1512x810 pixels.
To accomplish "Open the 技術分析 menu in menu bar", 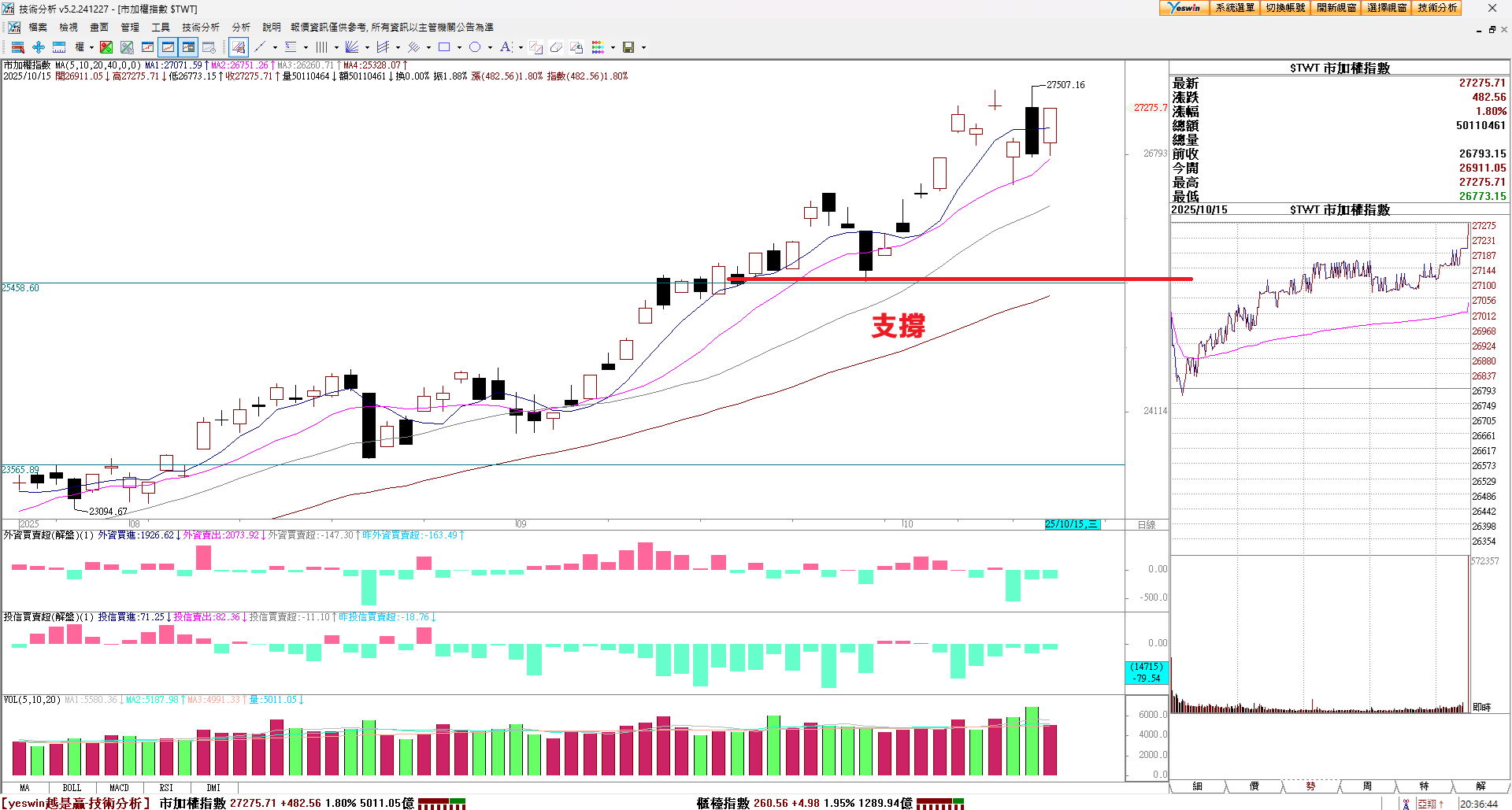I will point(201,28).
